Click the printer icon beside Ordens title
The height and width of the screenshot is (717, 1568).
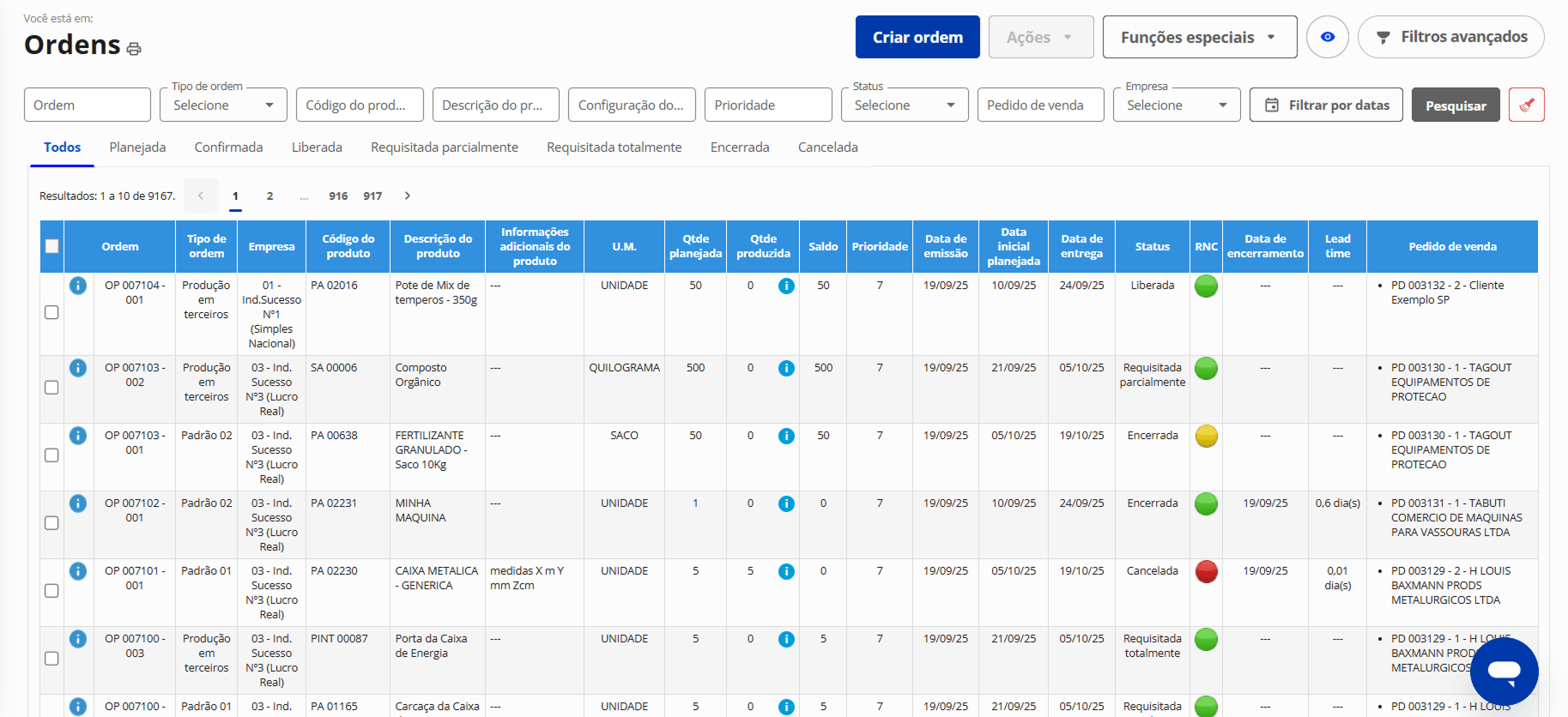(x=133, y=49)
